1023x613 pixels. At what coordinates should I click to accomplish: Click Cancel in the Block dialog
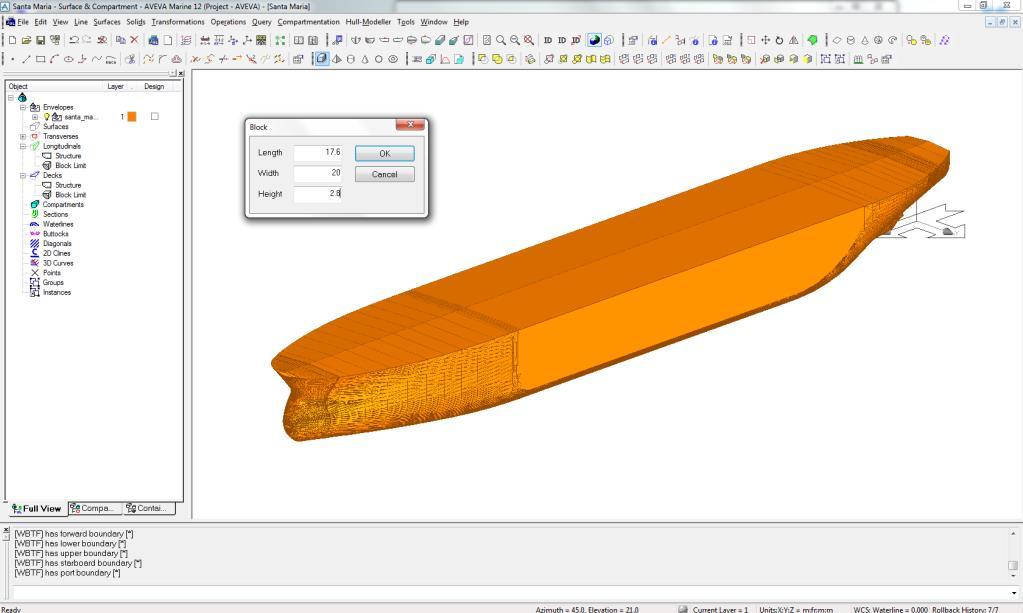pyautogui.click(x=384, y=175)
